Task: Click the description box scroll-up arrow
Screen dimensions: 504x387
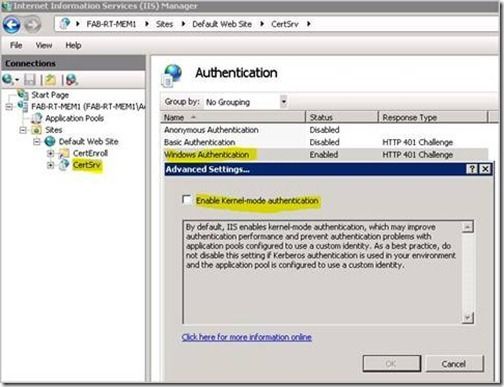Action: pos(467,227)
